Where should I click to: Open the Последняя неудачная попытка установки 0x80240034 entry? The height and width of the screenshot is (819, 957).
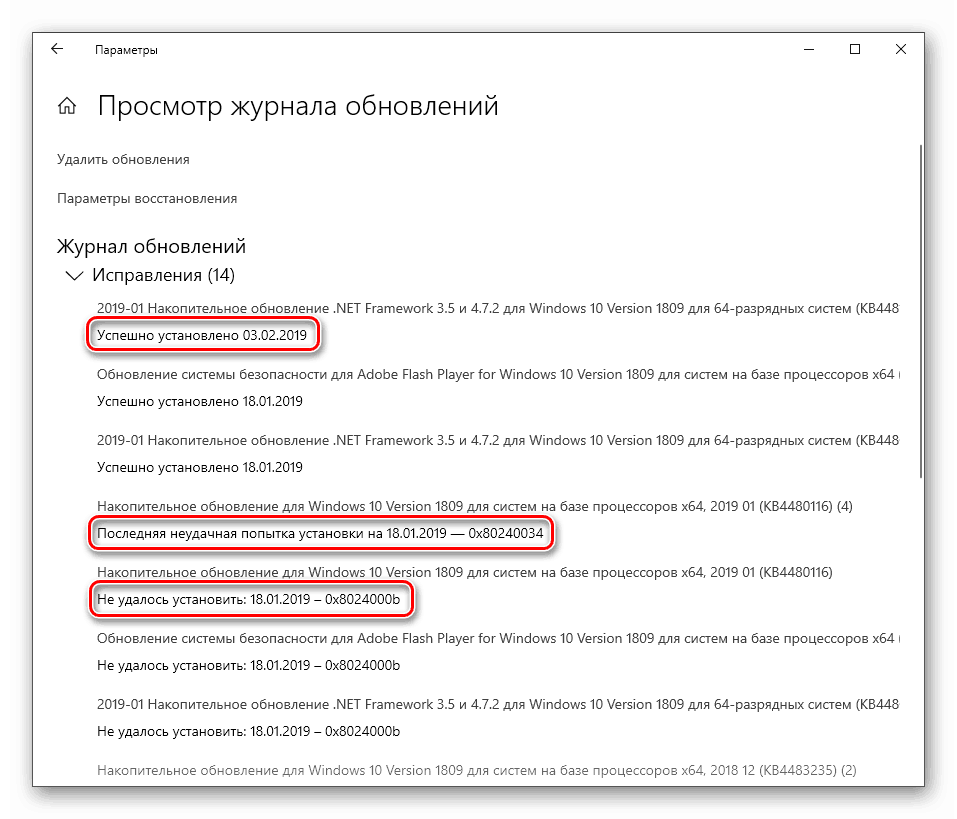pos(320,533)
